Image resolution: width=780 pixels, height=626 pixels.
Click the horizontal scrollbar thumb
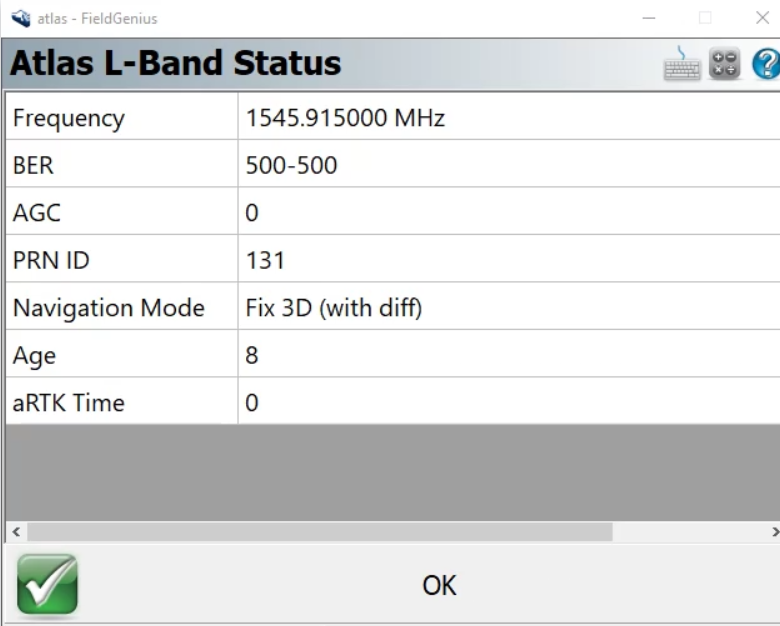click(320, 532)
